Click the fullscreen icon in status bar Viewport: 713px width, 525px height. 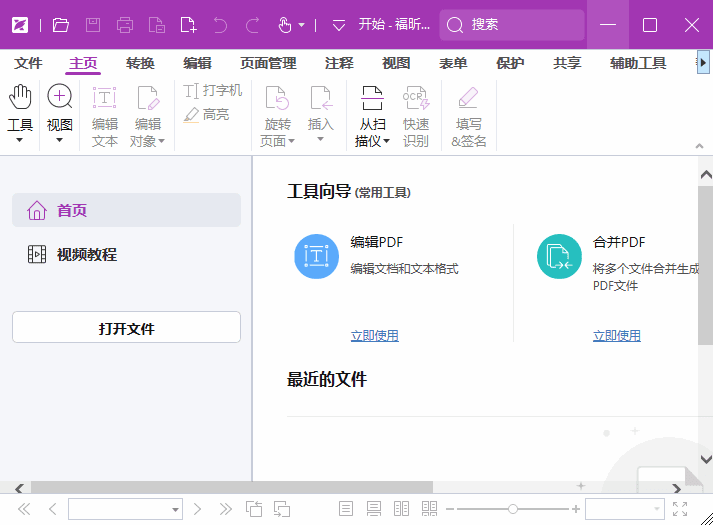point(680,509)
